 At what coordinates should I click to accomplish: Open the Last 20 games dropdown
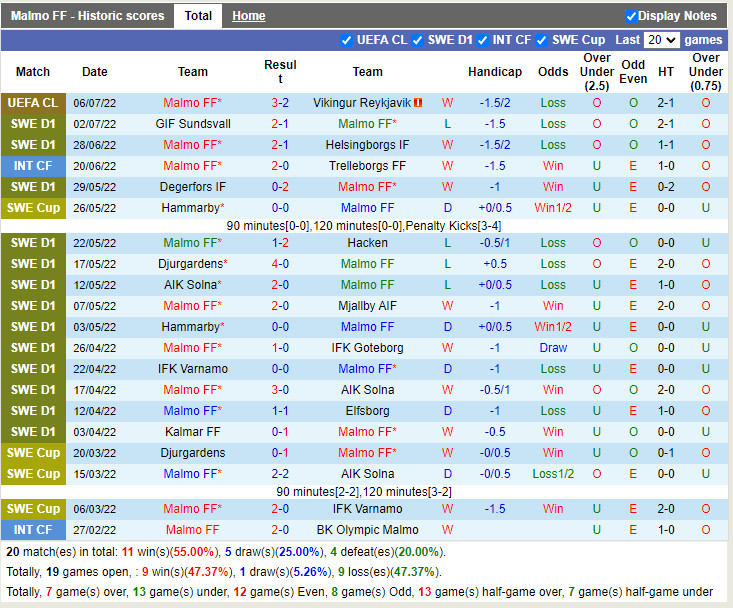tap(661, 40)
